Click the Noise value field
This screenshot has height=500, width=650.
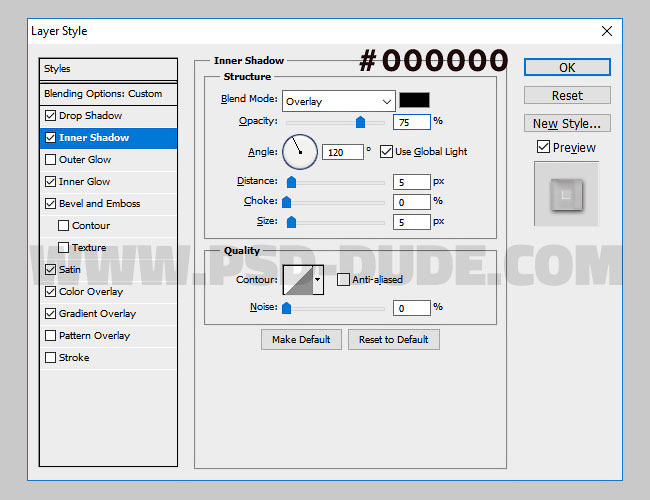pyautogui.click(x=412, y=308)
